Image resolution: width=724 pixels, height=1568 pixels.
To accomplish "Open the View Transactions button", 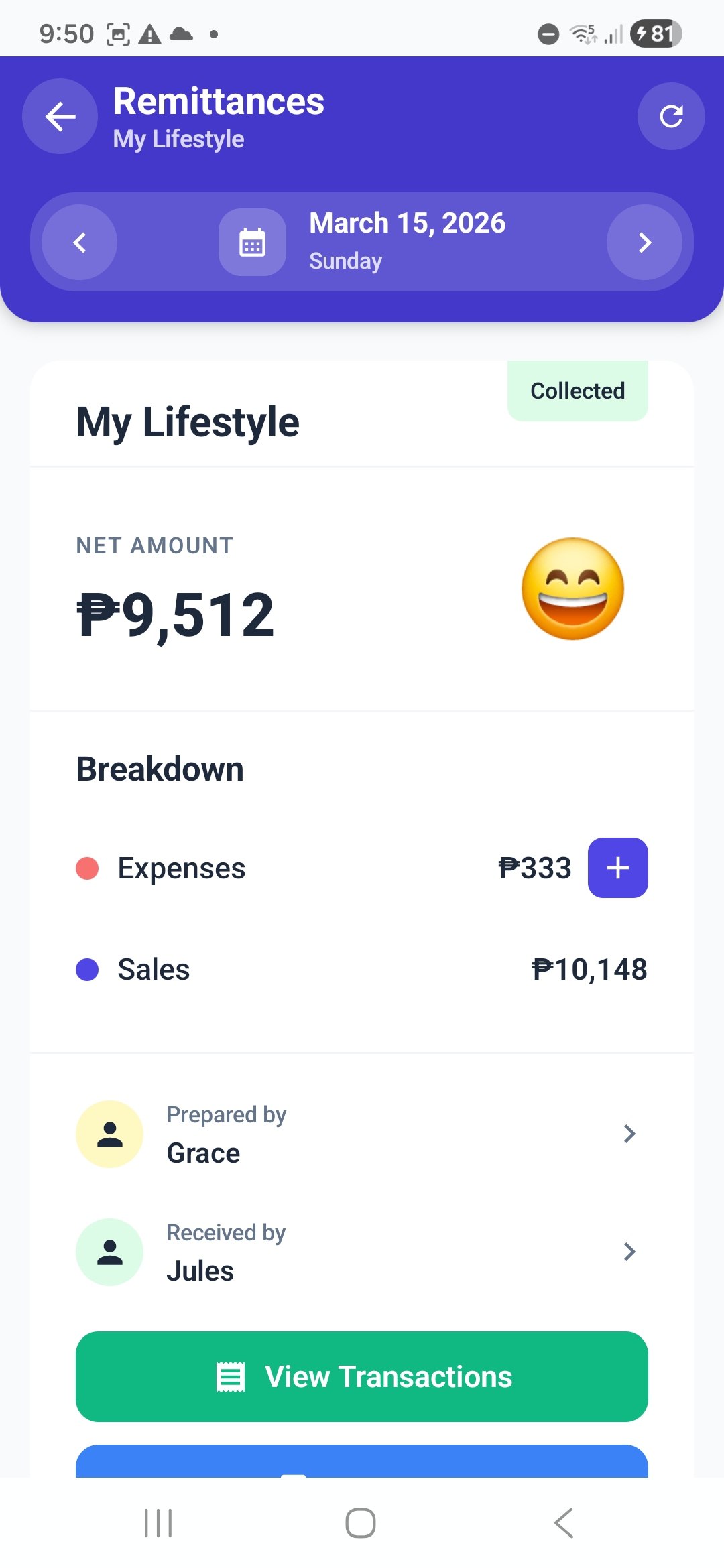I will click(362, 1376).
